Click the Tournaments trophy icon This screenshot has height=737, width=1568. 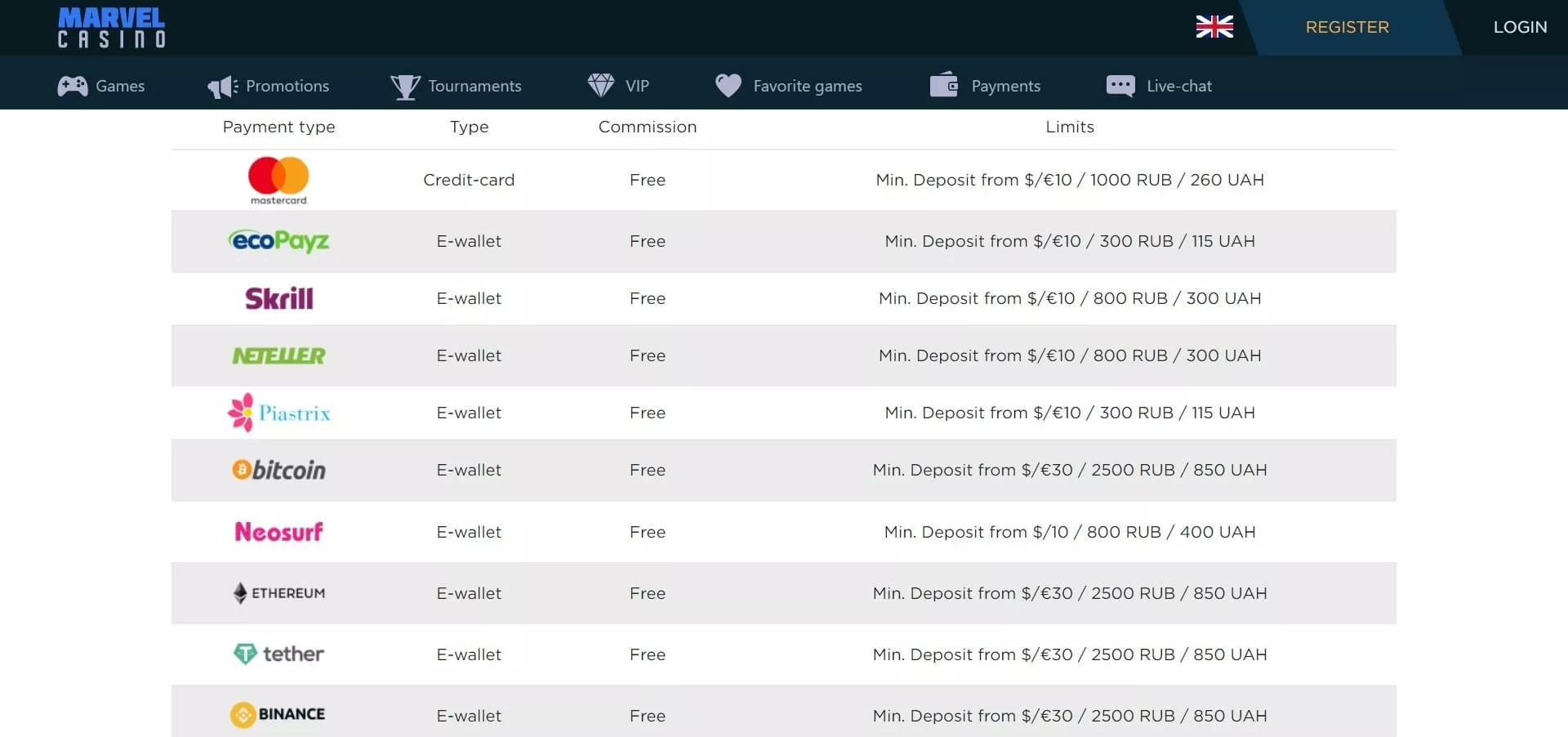click(x=405, y=86)
